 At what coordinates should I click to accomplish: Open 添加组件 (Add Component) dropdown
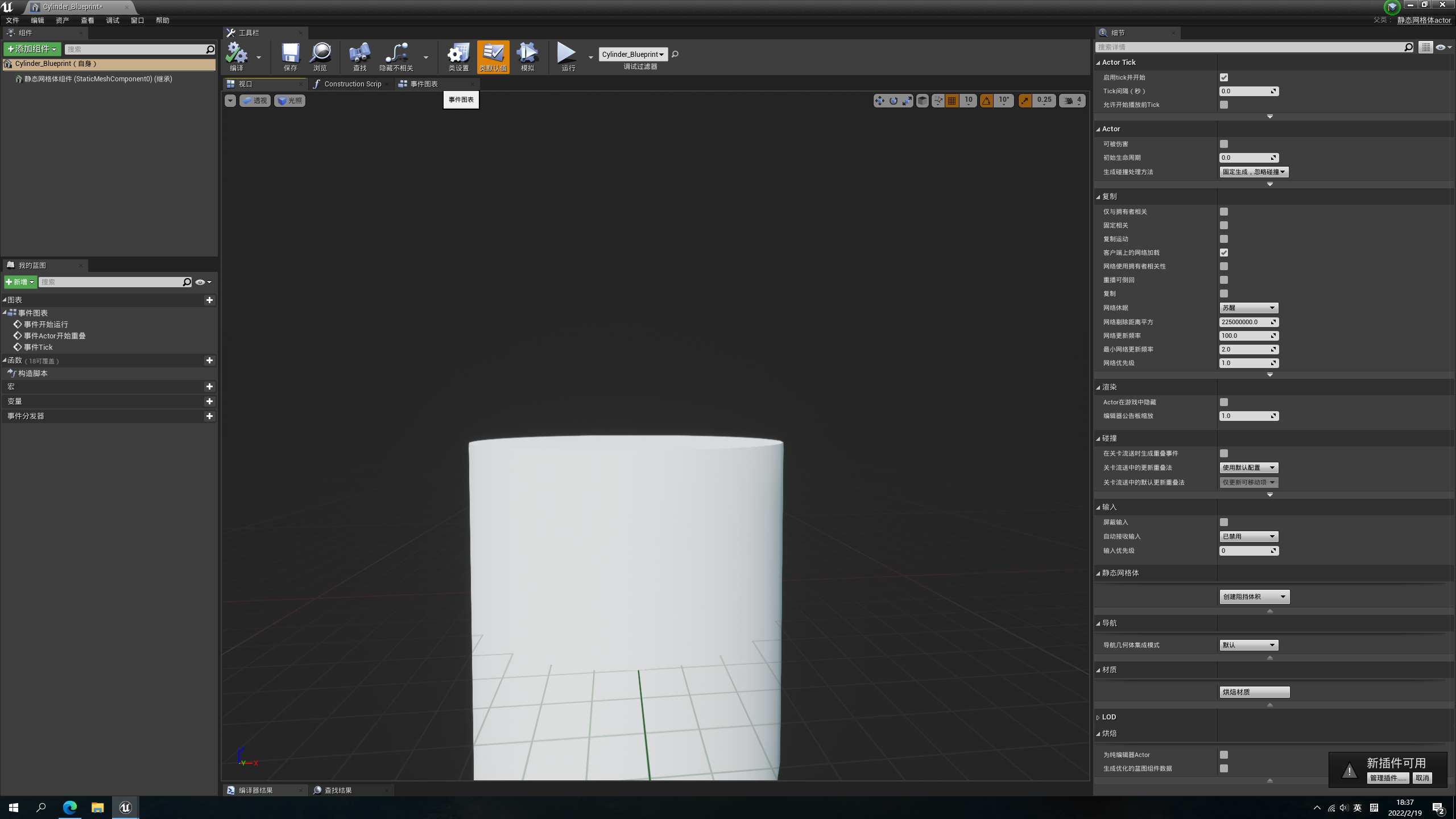[x=32, y=49]
